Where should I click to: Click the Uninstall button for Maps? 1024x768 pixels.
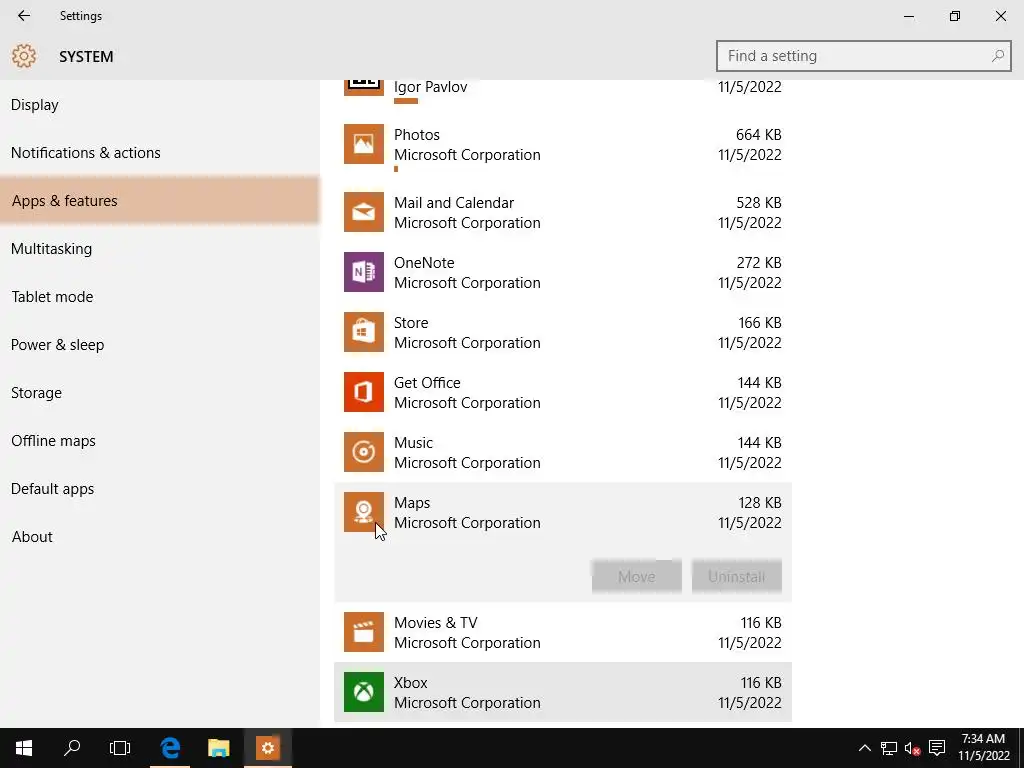[x=737, y=577]
